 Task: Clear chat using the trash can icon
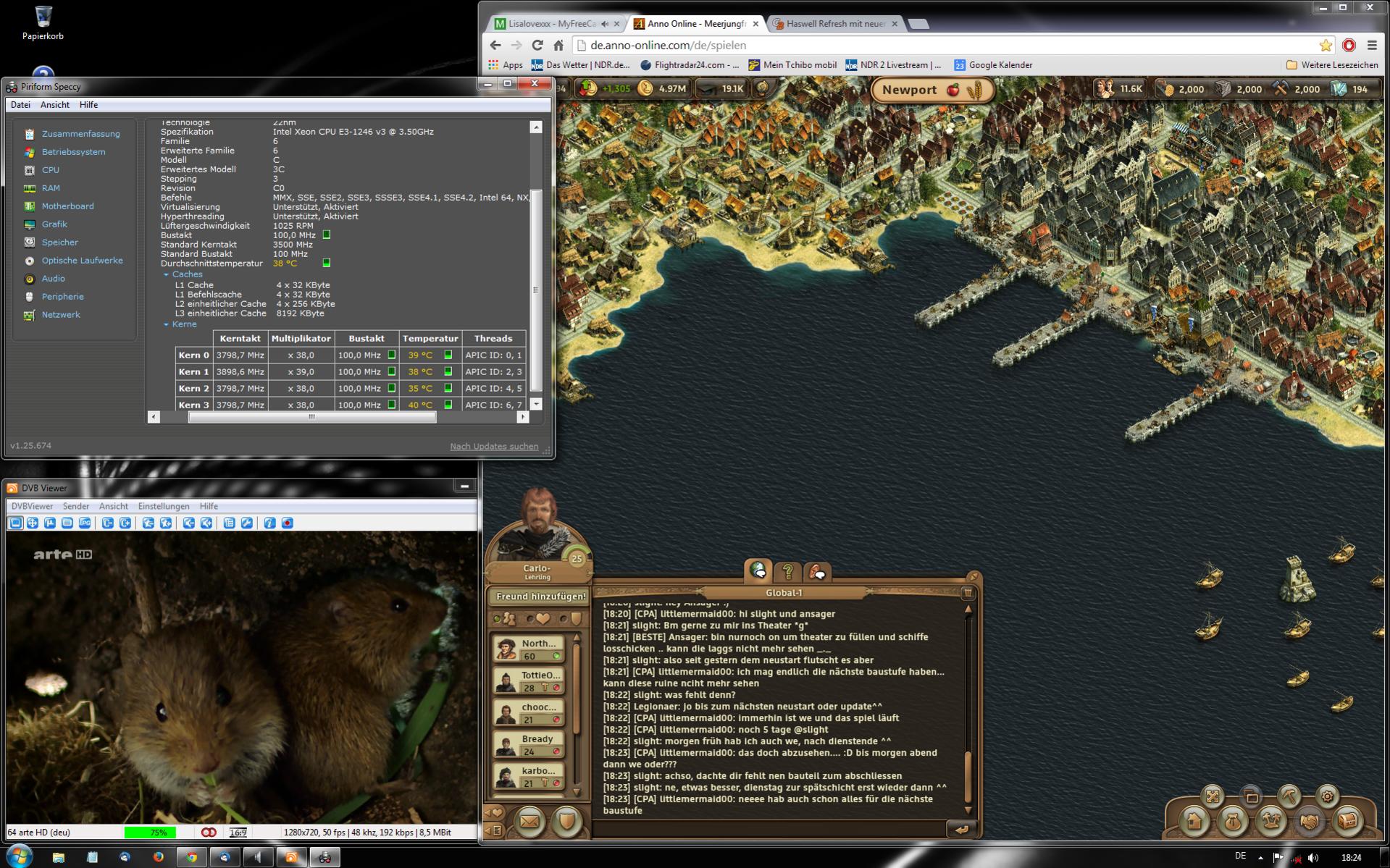pos(968,593)
